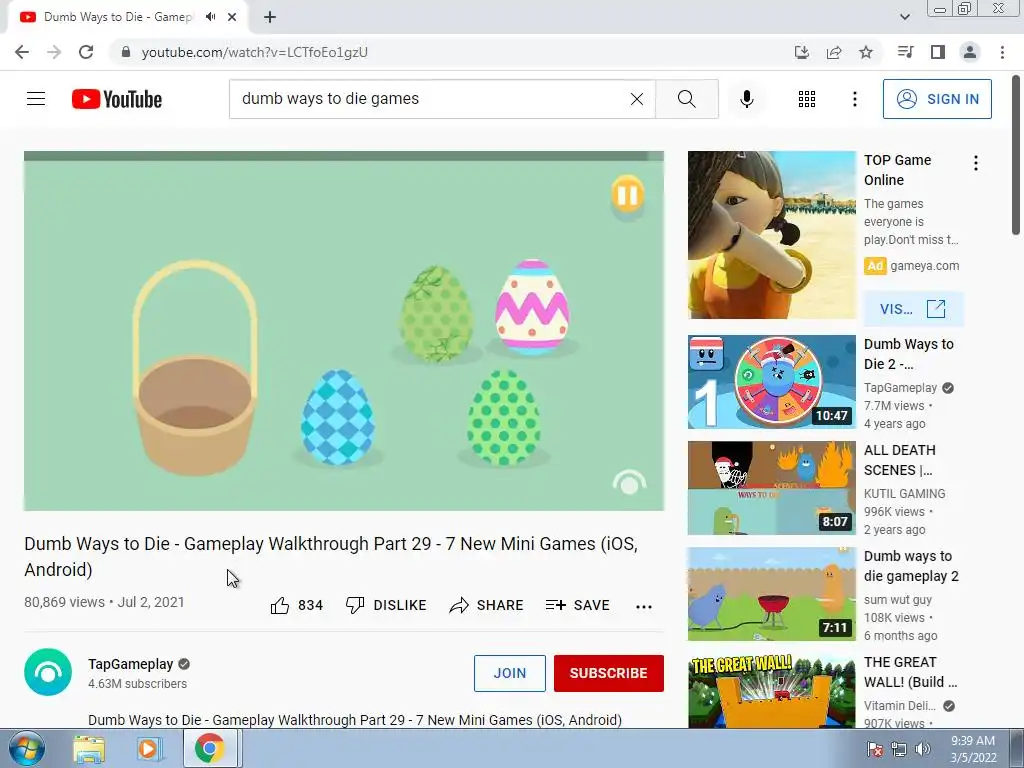Screen dimensions: 1024x768
Task: Open a new tab with the plus button
Action: (x=270, y=17)
